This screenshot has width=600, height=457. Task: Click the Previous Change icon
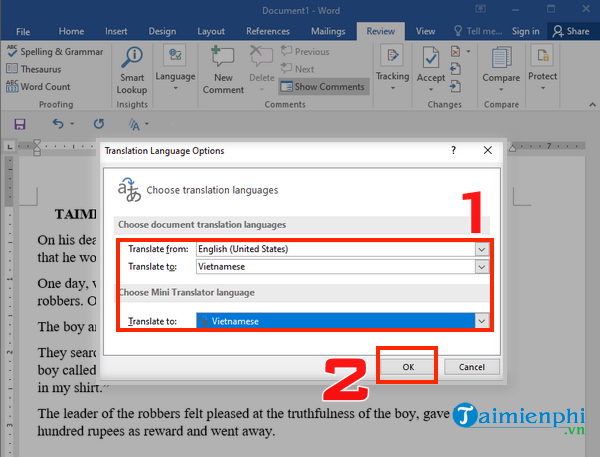point(455,69)
